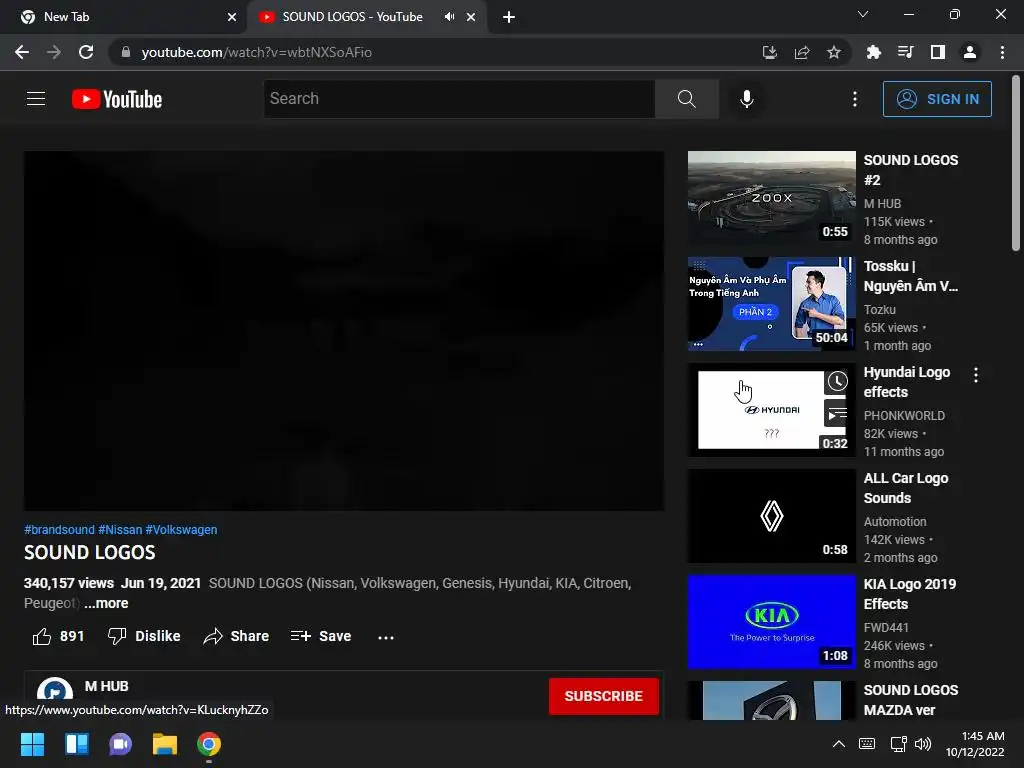Open the clock and date panel
1024x768 pixels.
976,744
